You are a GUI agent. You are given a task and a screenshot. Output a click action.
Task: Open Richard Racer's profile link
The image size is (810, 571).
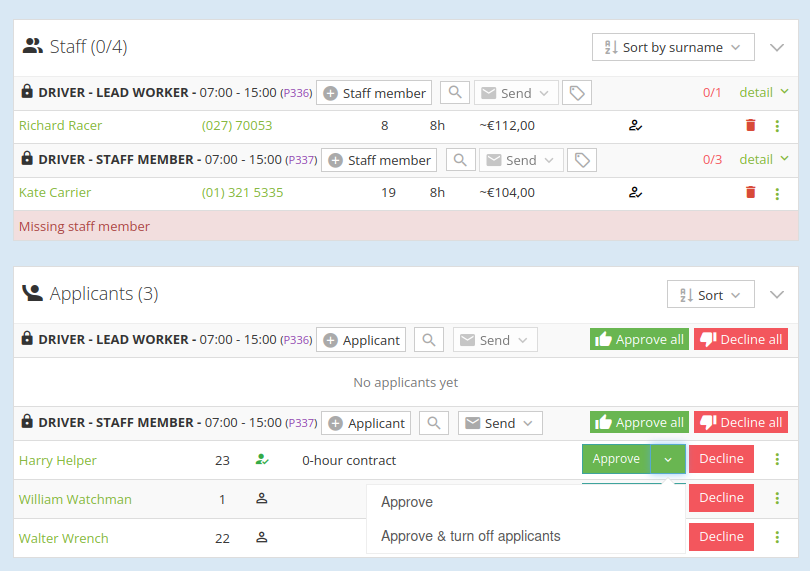pos(60,126)
